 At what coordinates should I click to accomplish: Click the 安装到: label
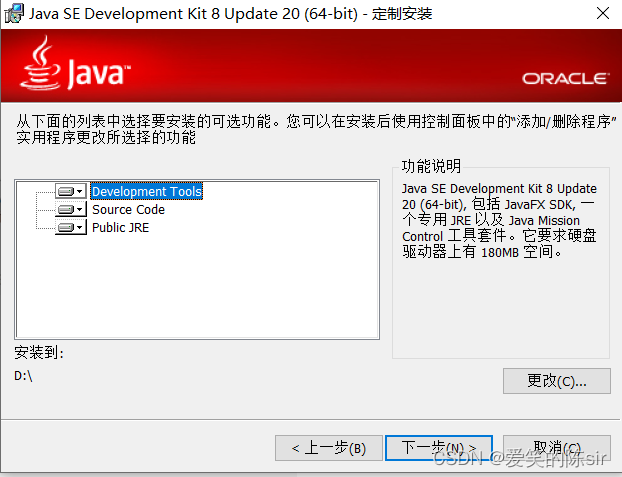click(39, 352)
